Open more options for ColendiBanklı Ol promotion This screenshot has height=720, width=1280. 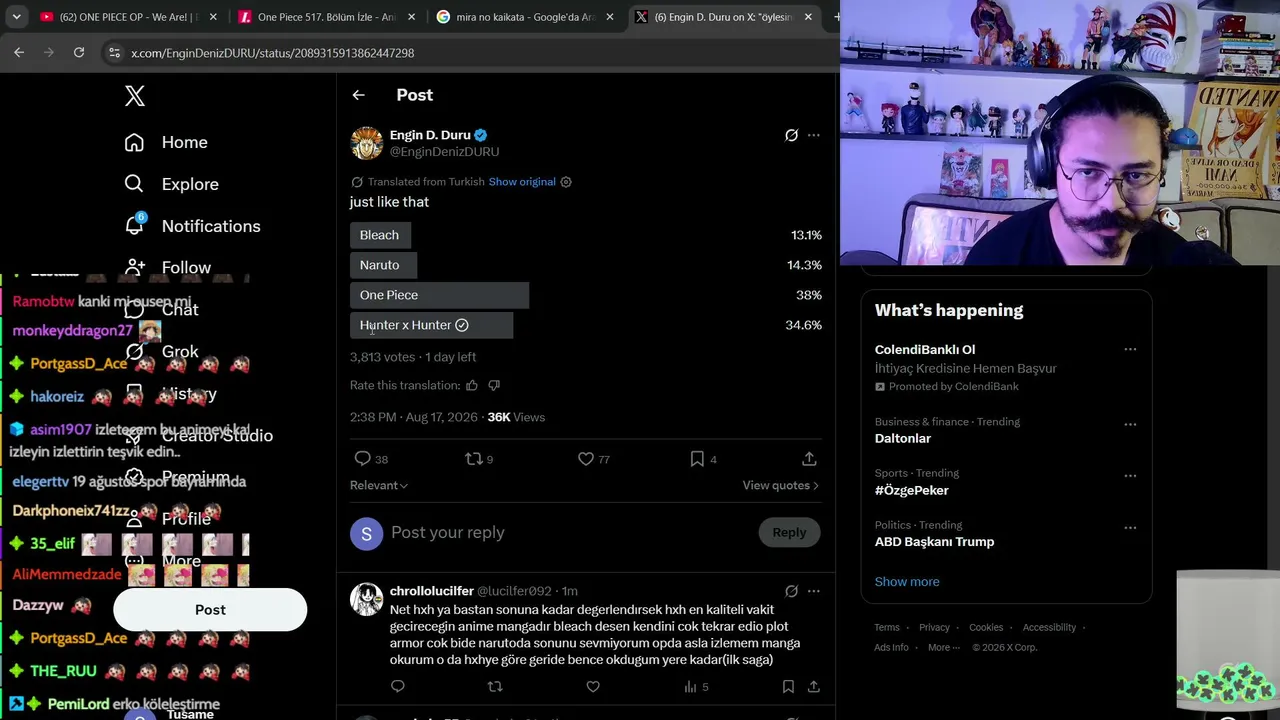click(x=1130, y=349)
